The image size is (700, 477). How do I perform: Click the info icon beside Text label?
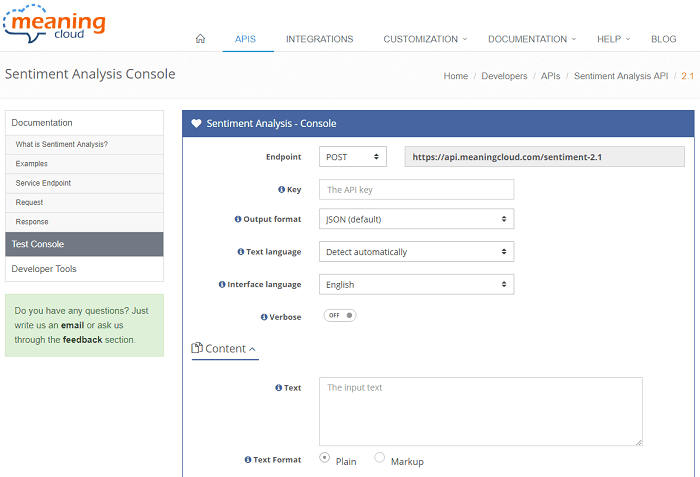(279, 388)
